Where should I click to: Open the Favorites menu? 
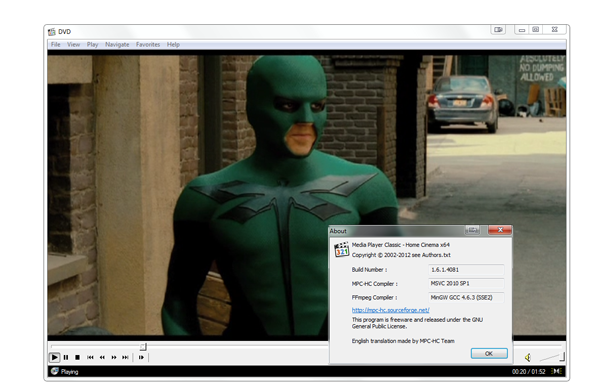click(148, 44)
